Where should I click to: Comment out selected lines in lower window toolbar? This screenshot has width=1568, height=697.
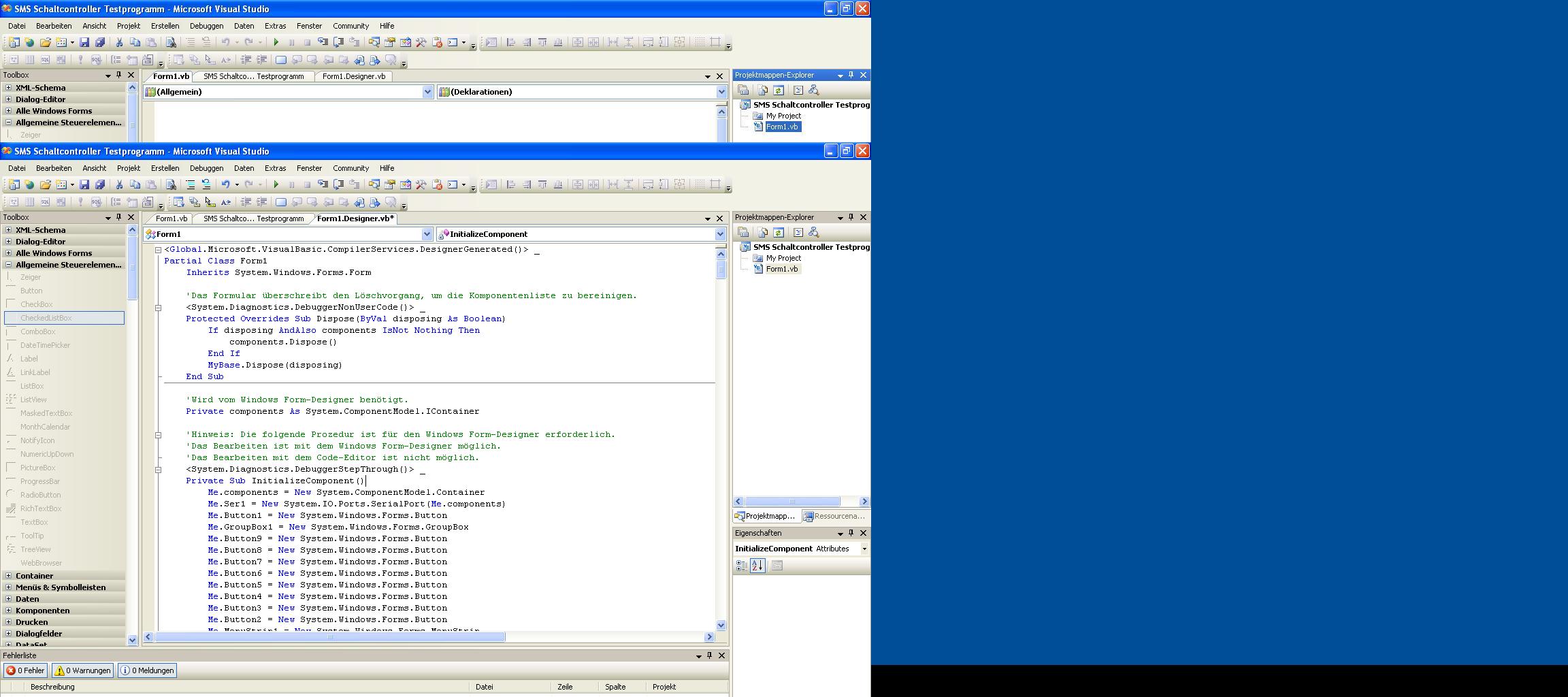[x=191, y=184]
